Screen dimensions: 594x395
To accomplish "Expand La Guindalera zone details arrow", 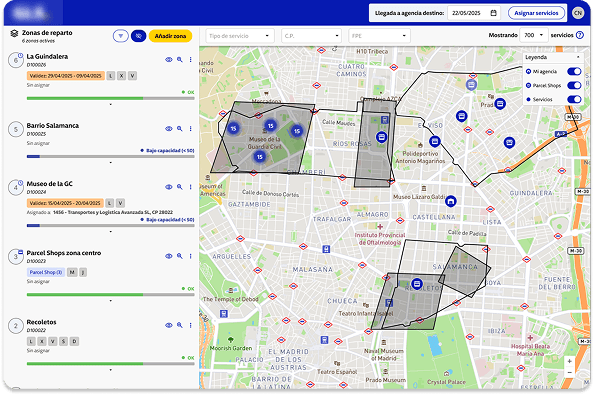I will pyautogui.click(x=111, y=105).
